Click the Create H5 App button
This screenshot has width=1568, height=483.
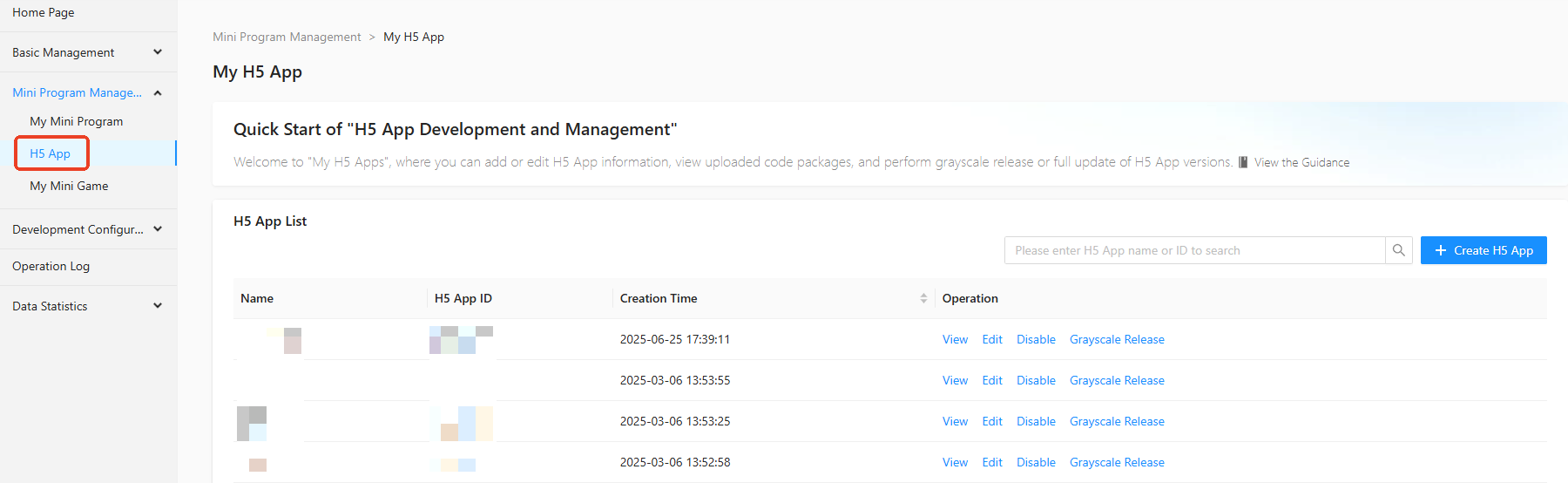tap(1484, 250)
